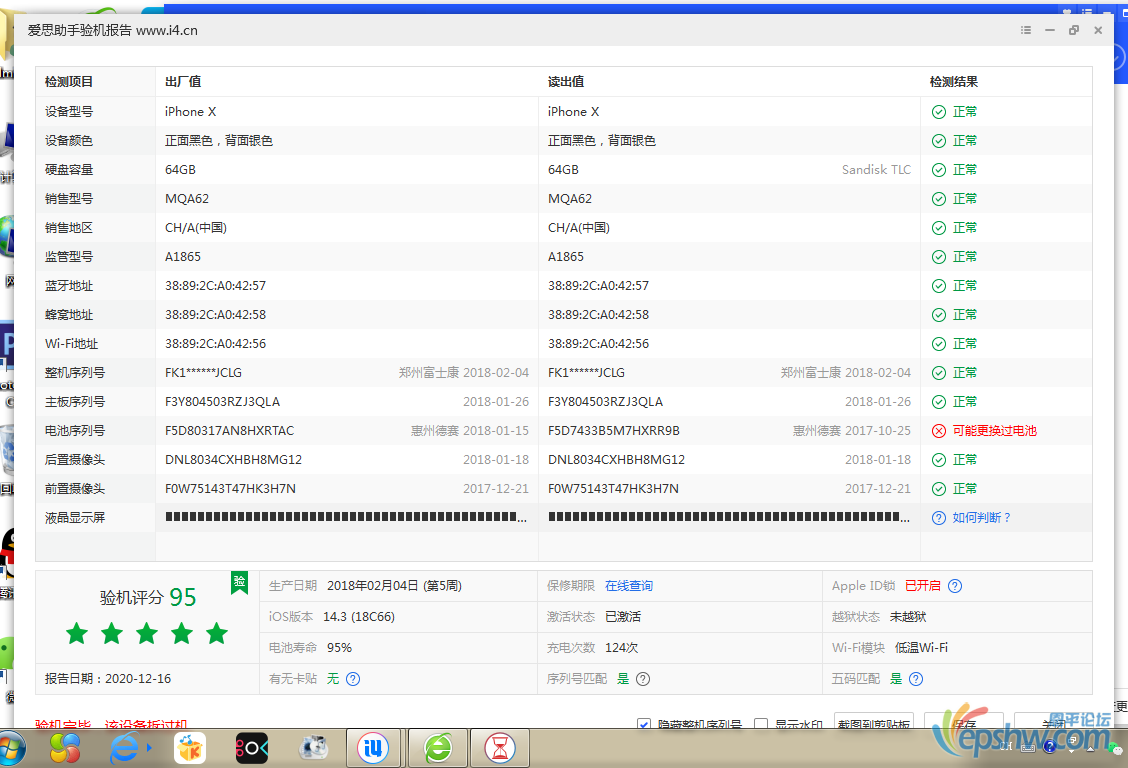Click the green 验 badge beside the score
Image resolution: width=1128 pixels, height=768 pixels.
[x=240, y=582]
